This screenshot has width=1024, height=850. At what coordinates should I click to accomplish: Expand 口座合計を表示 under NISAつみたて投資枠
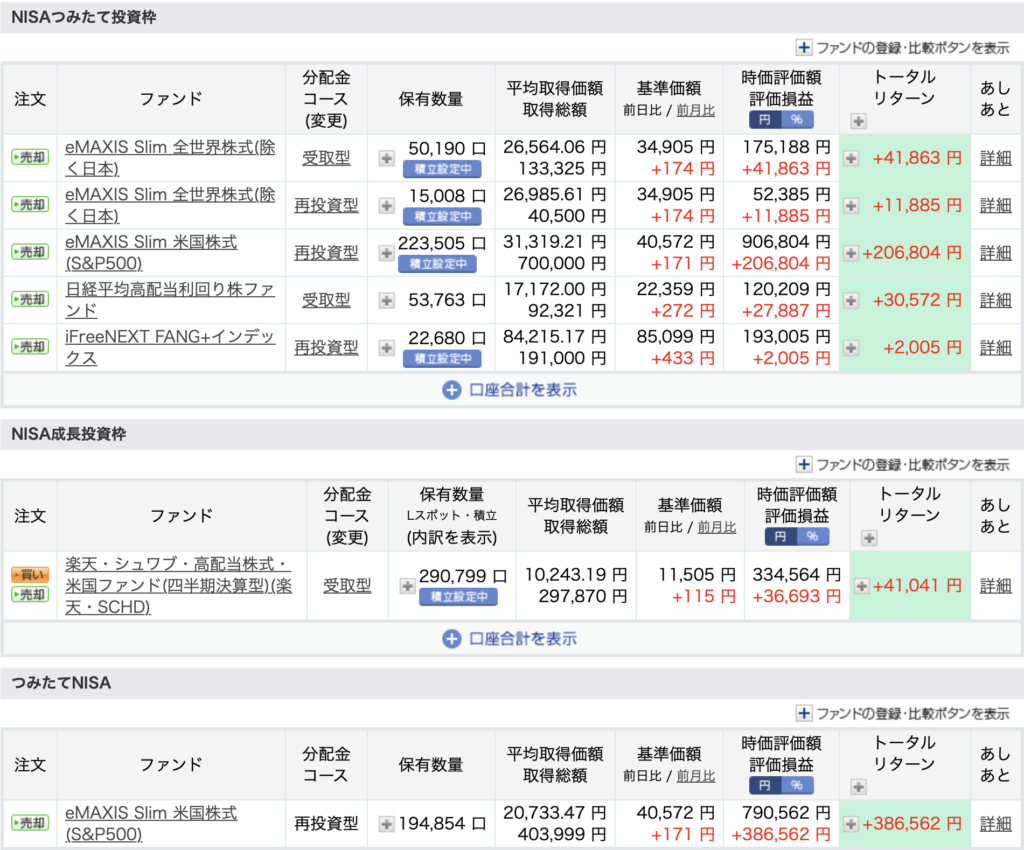[x=510, y=390]
